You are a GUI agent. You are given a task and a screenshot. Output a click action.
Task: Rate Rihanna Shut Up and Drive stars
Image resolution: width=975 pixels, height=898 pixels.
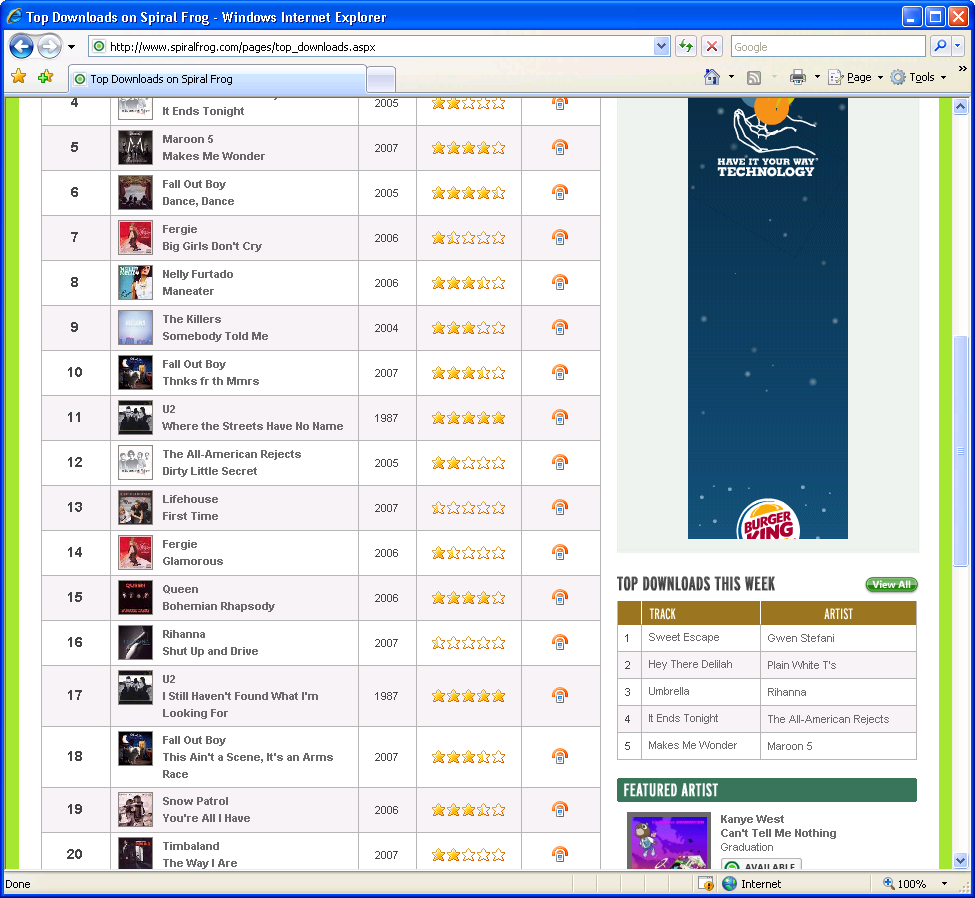[x=468, y=643]
